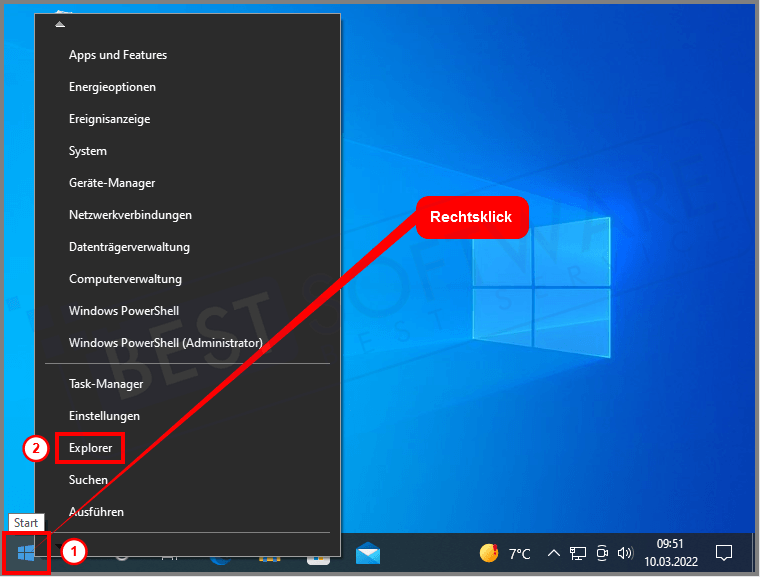Open the notification center icon

(724, 553)
